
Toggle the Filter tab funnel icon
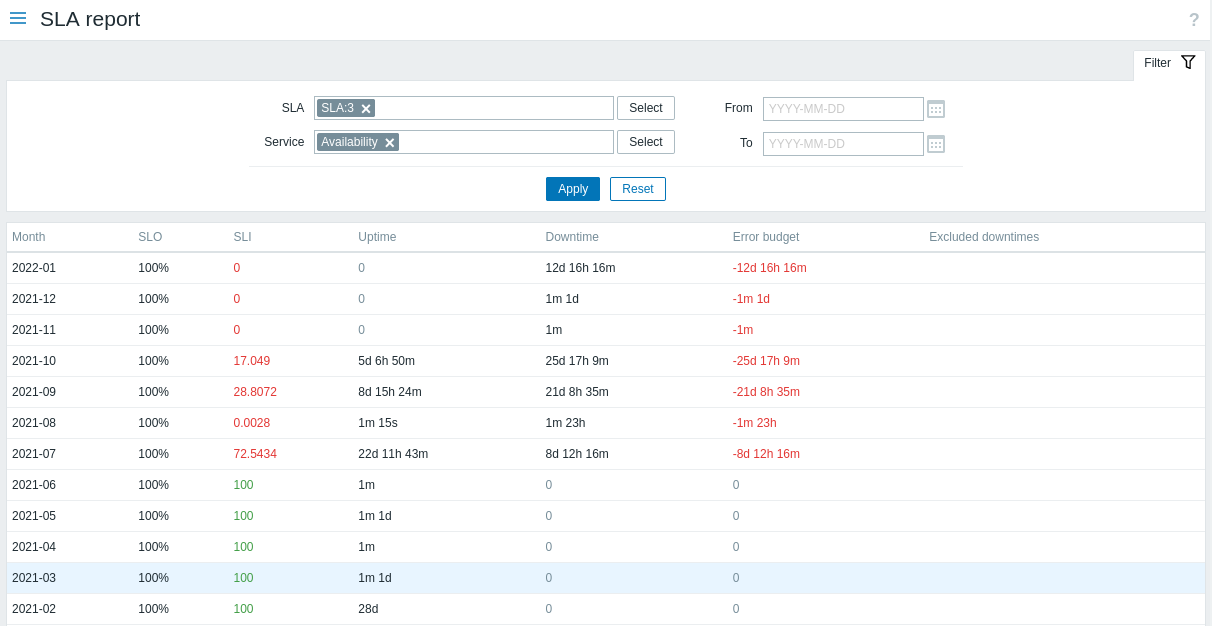(x=1188, y=62)
